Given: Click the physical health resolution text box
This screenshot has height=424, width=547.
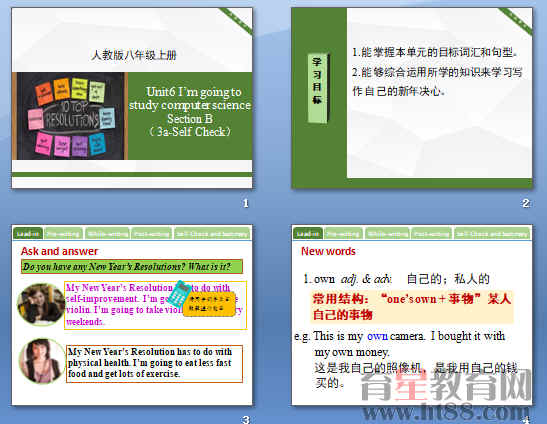Looking at the screenshot, I should click(154, 364).
